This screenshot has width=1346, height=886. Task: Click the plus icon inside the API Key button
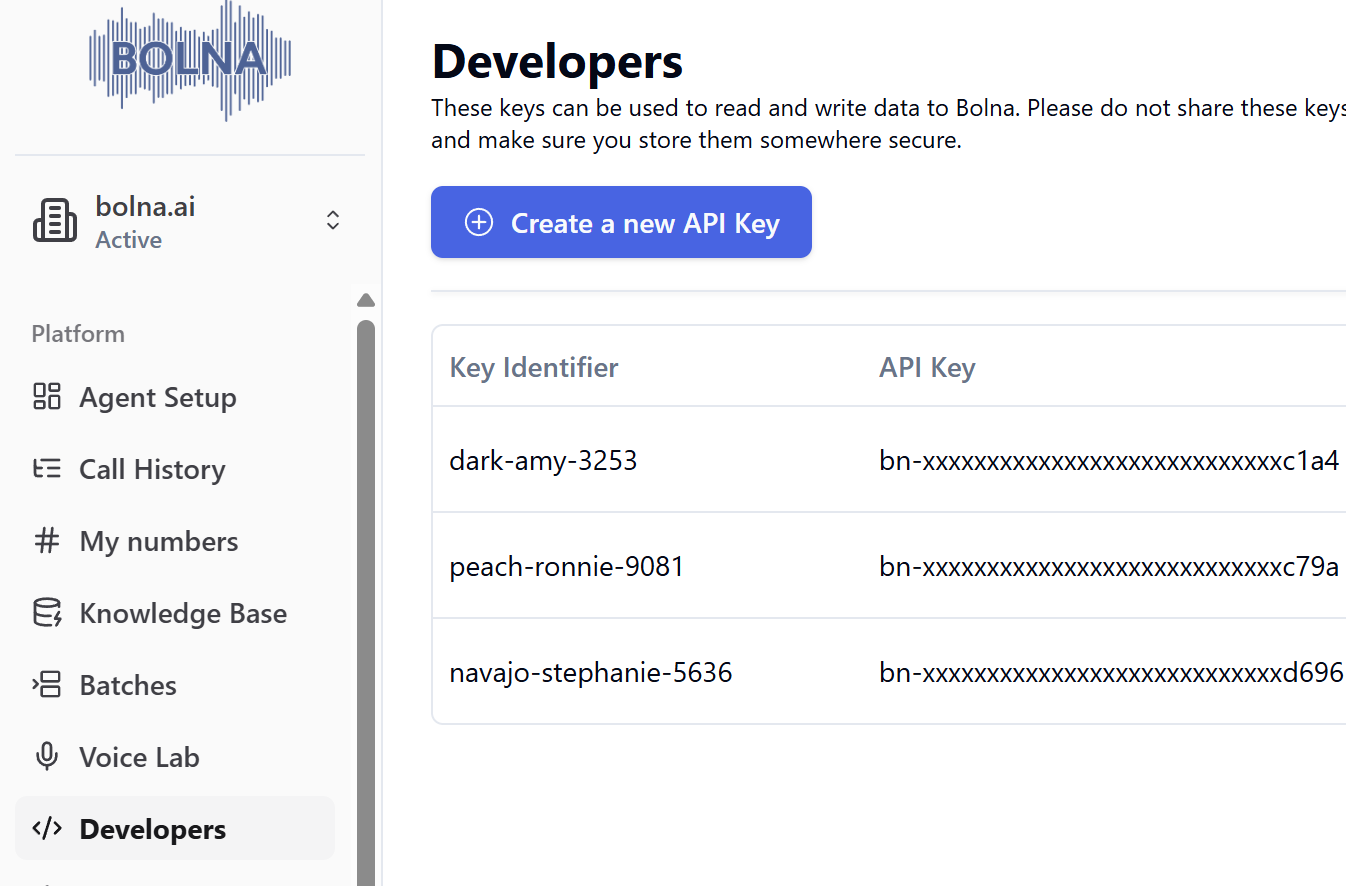pyautogui.click(x=478, y=223)
